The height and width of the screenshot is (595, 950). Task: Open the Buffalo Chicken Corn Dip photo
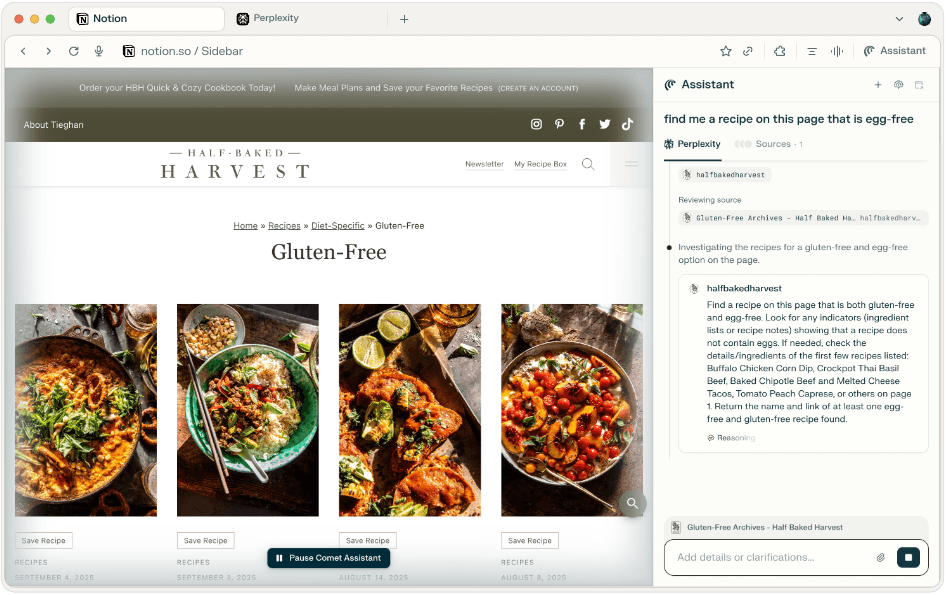pyautogui.click(x=85, y=410)
